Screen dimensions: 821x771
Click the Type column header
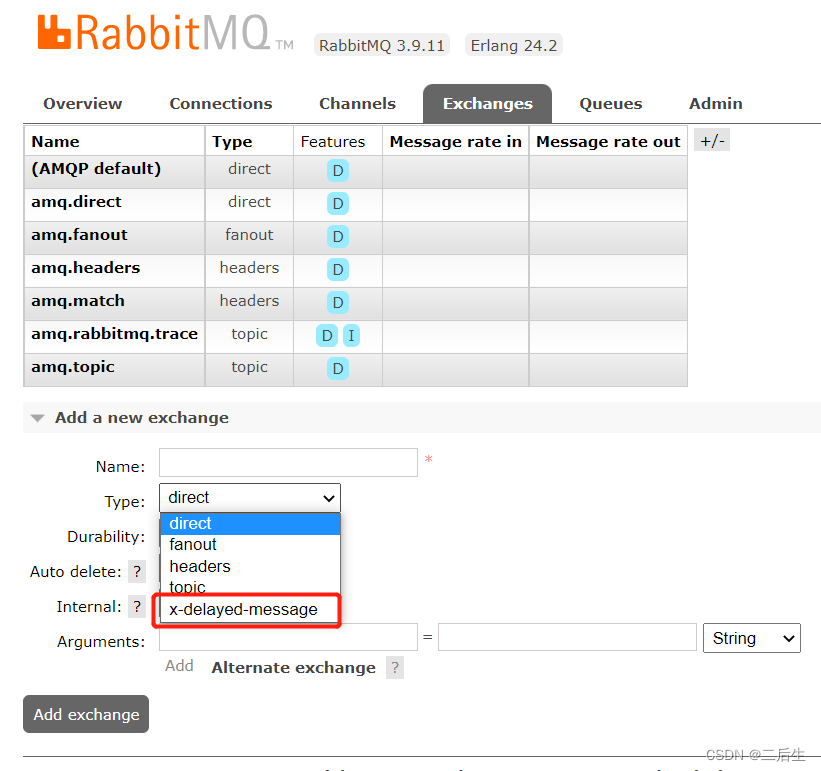click(232, 142)
